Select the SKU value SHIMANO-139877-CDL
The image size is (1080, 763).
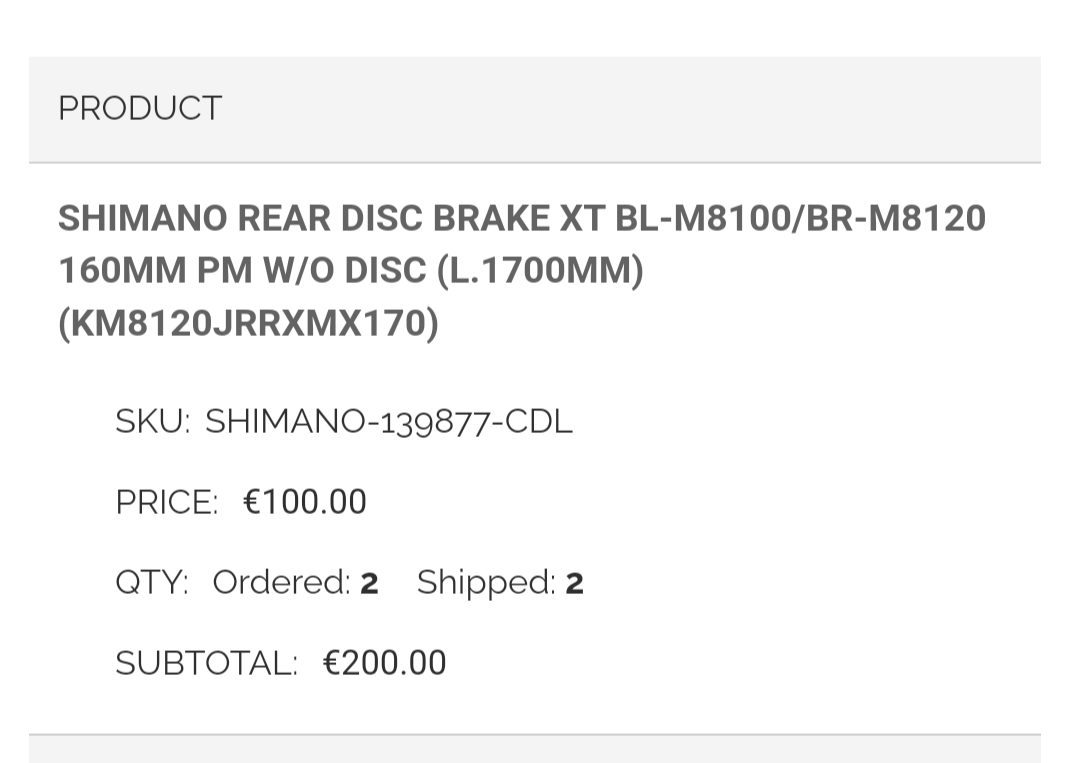pos(389,421)
